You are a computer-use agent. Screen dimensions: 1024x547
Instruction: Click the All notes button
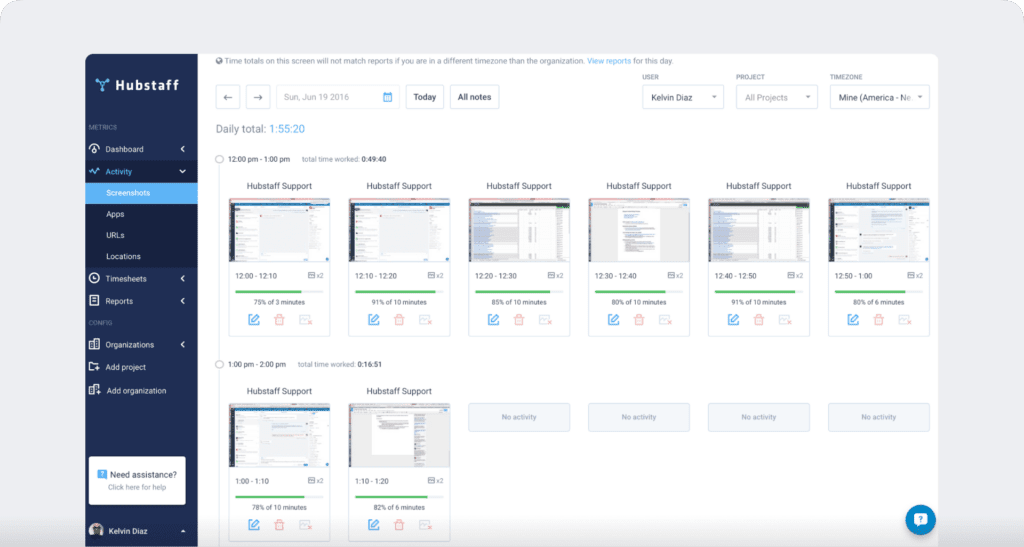[x=474, y=97]
